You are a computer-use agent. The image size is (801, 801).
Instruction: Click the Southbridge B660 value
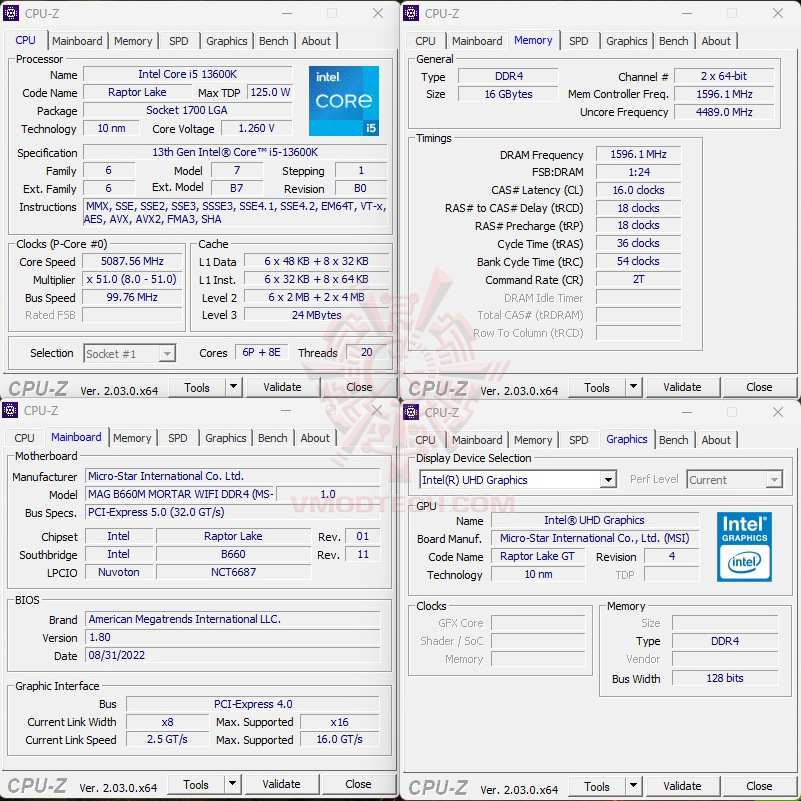pos(233,554)
